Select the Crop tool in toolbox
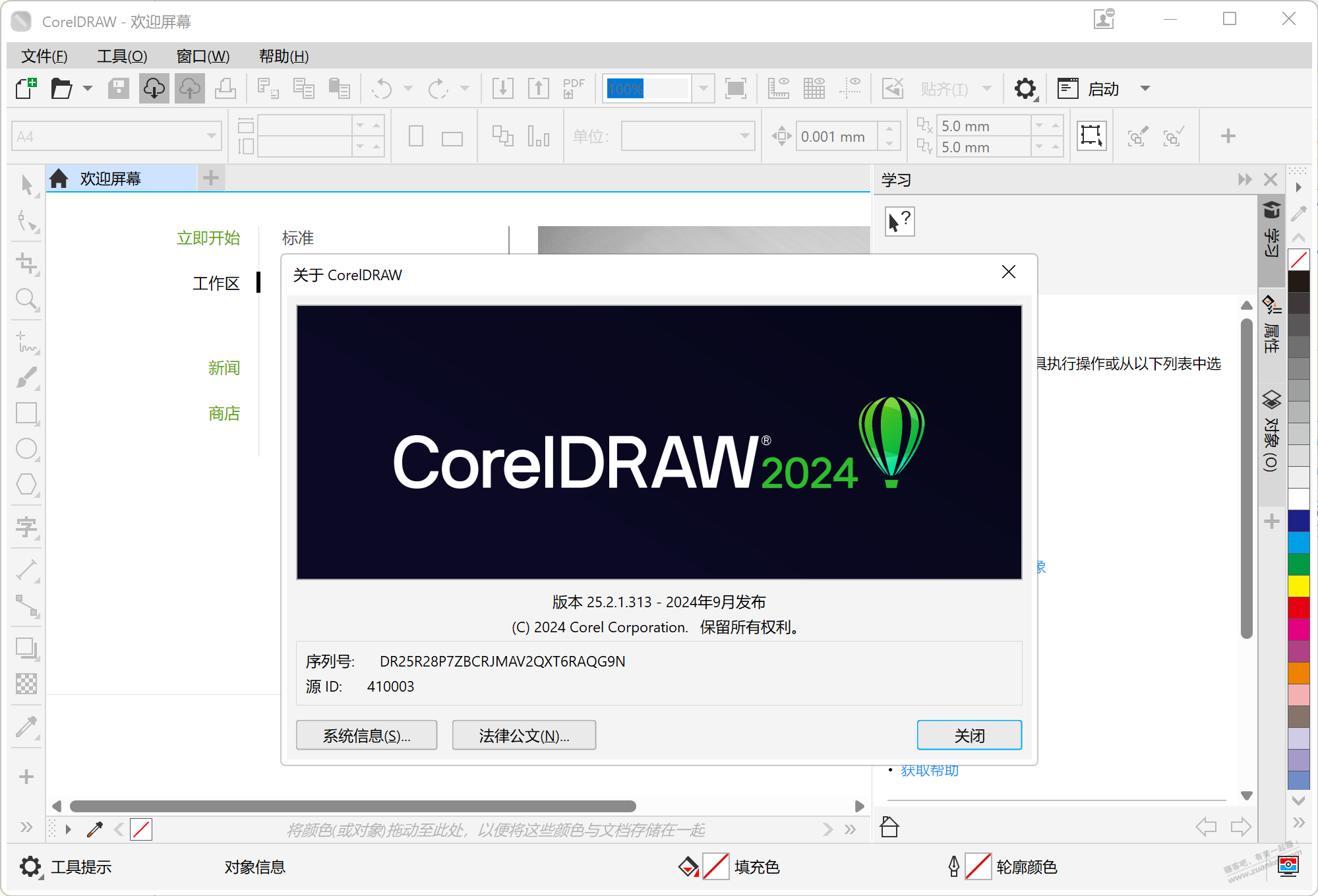The image size is (1318, 896). (26, 264)
